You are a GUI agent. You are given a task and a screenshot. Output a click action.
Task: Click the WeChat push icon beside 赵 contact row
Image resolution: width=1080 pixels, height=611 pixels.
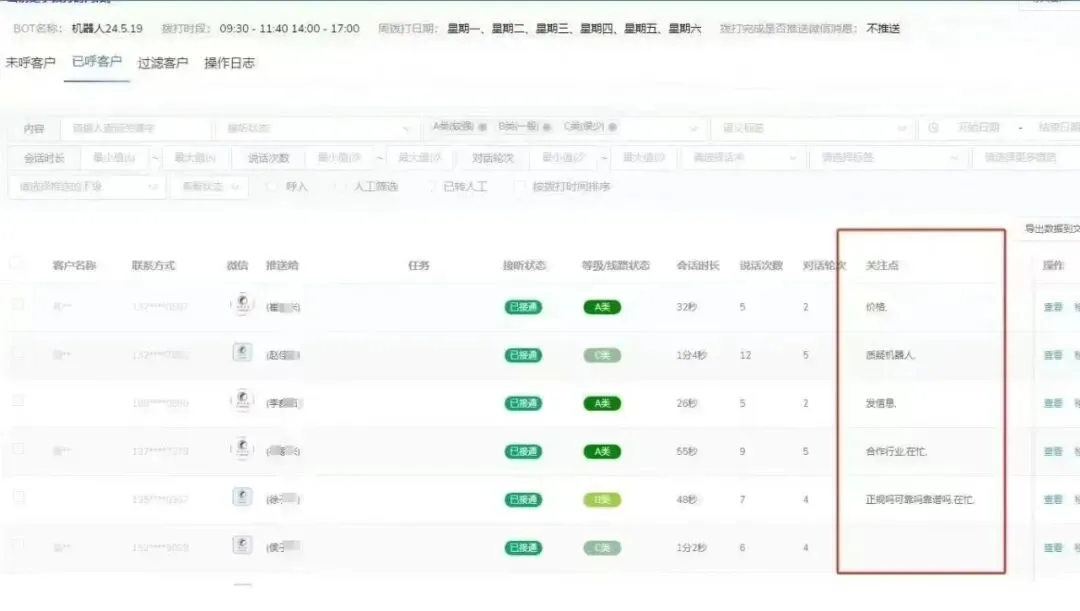pyautogui.click(x=242, y=354)
